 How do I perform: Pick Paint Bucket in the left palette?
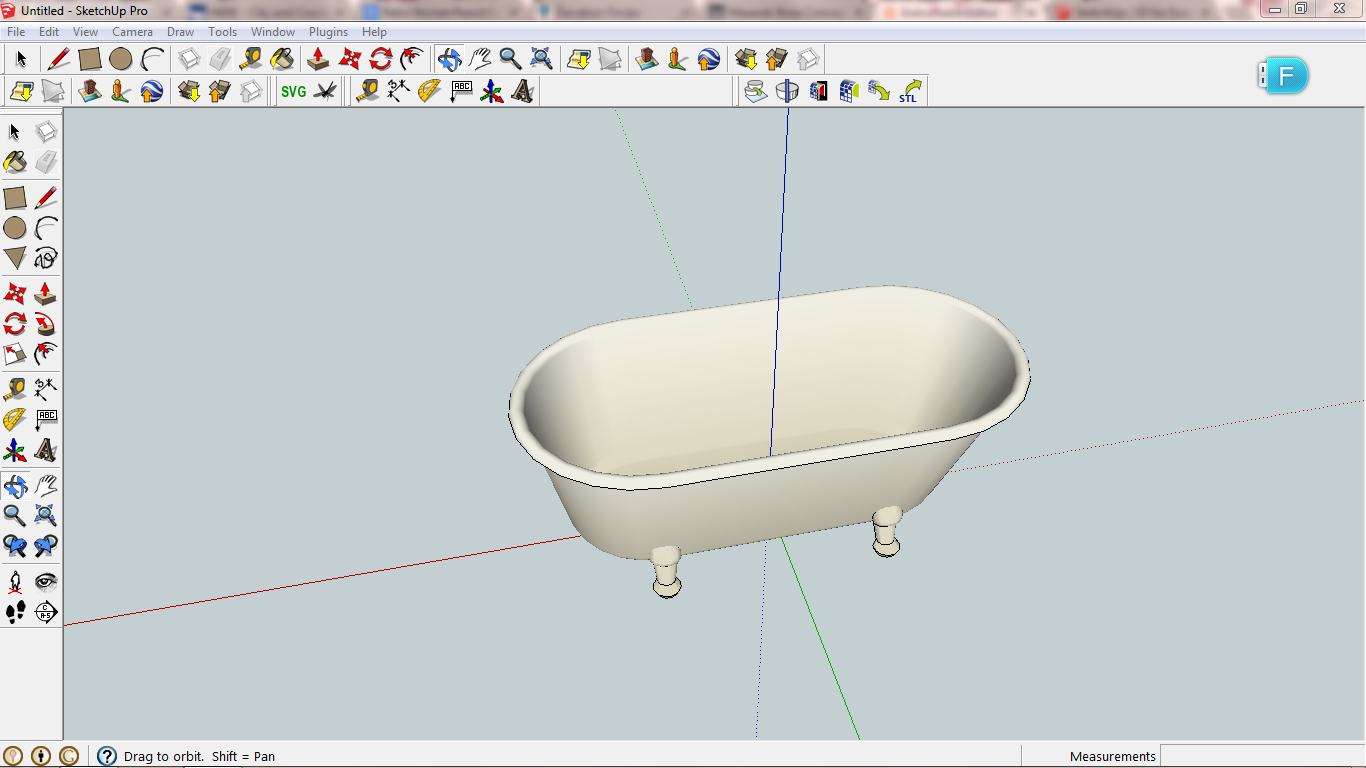[15, 162]
